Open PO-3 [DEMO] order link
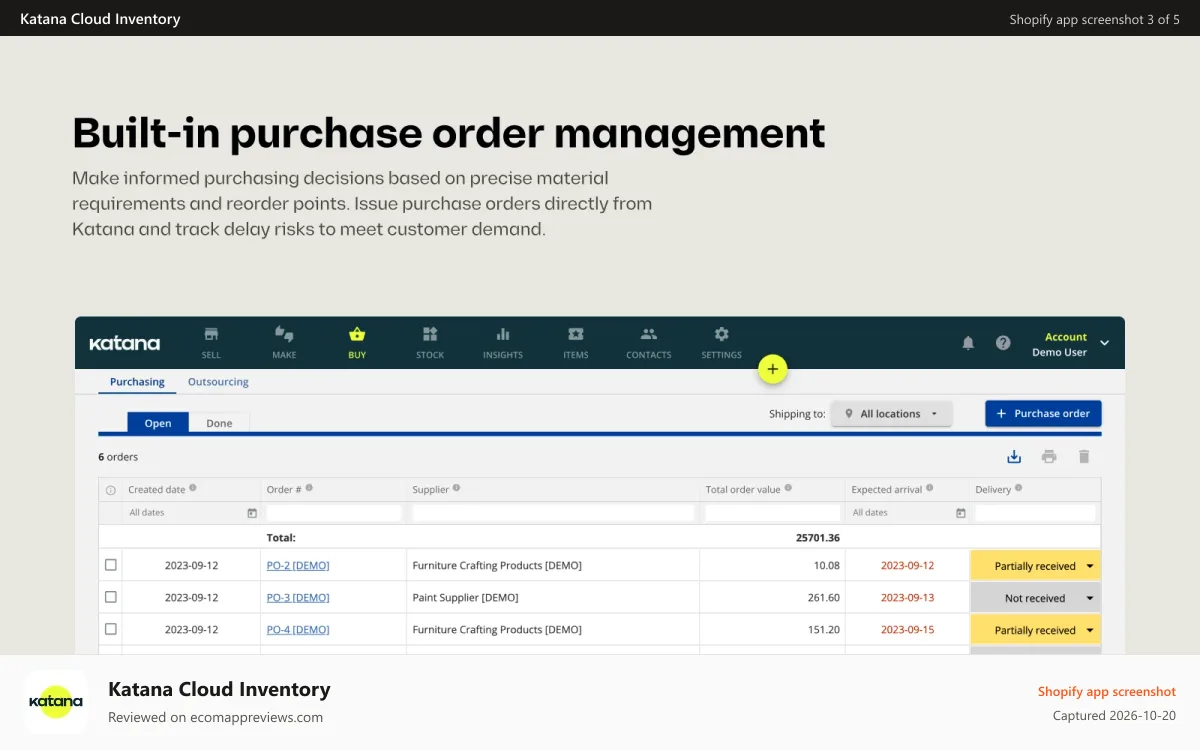Image resolution: width=1200 pixels, height=750 pixels. point(298,598)
